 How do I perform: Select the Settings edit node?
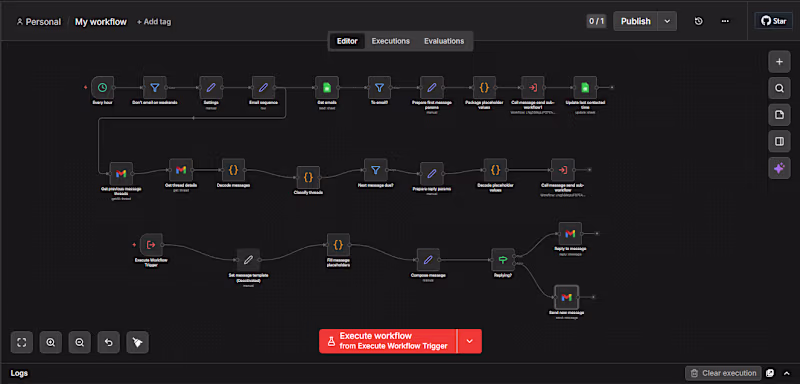[x=211, y=88]
